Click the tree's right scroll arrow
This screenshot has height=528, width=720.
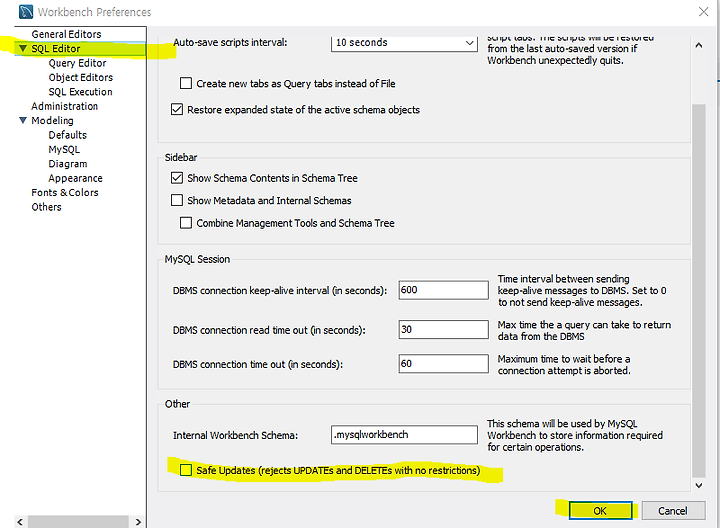pyautogui.click(x=138, y=522)
